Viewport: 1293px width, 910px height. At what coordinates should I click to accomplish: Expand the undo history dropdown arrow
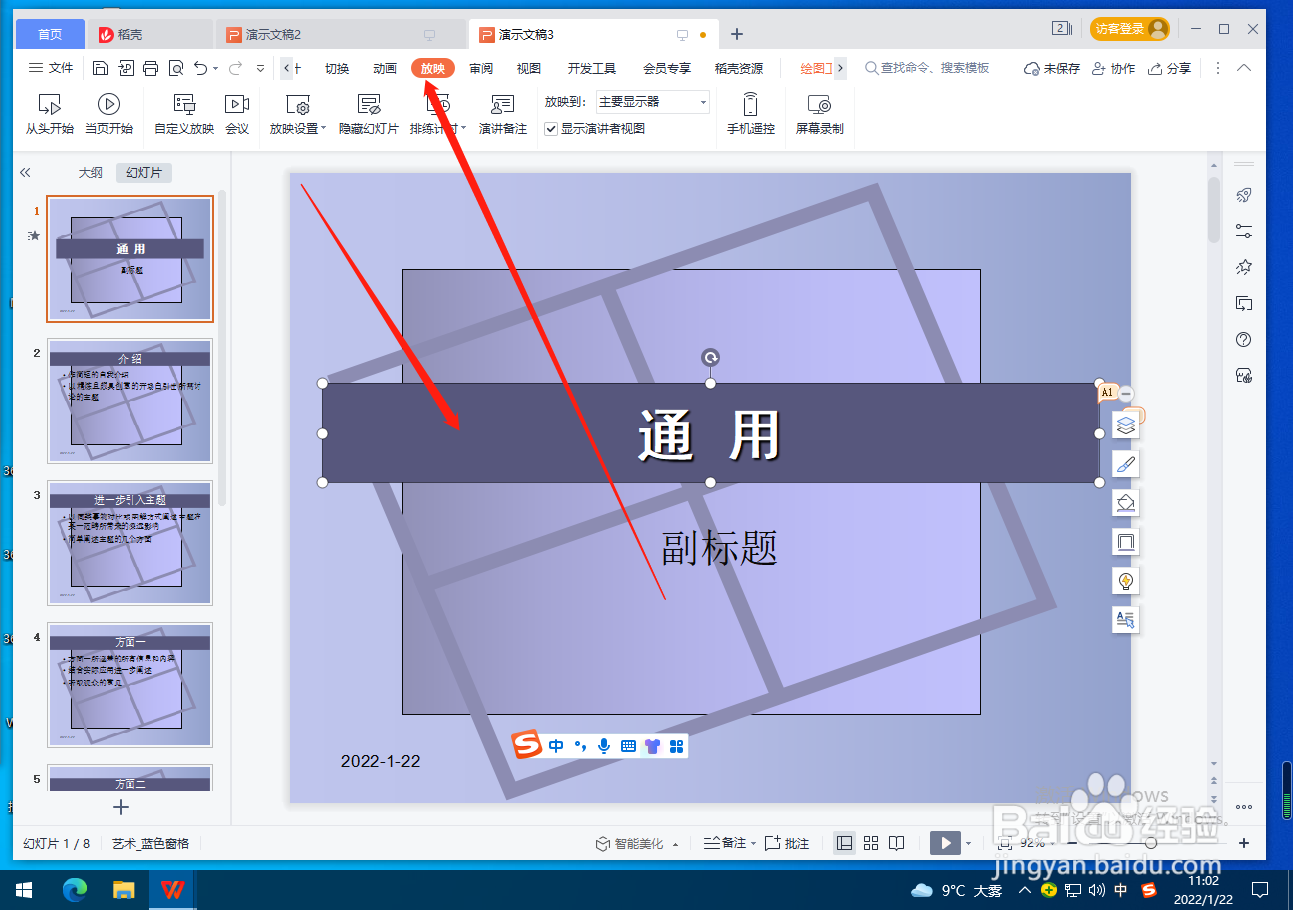216,68
